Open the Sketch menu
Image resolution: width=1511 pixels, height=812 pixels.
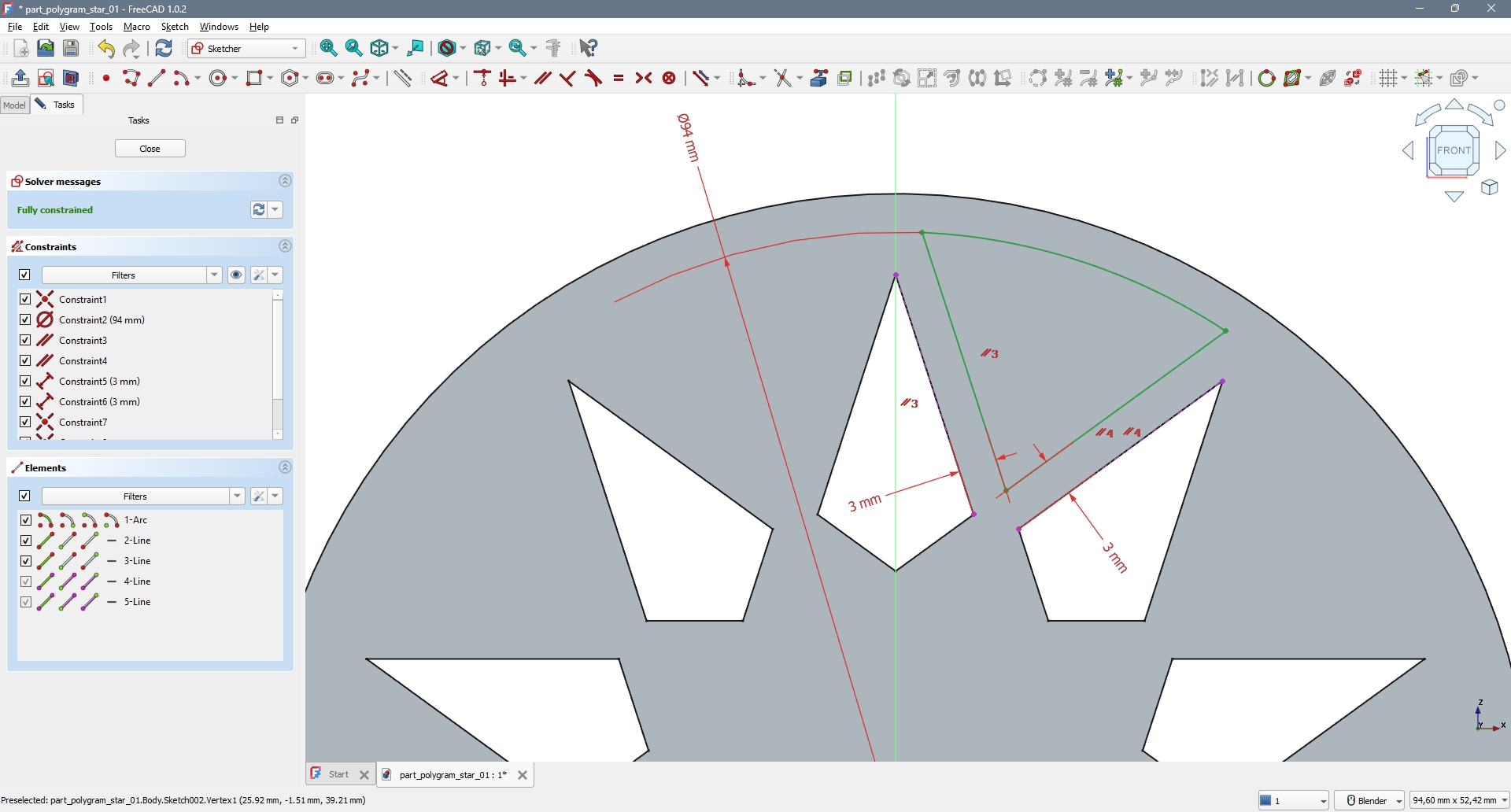coord(175,27)
